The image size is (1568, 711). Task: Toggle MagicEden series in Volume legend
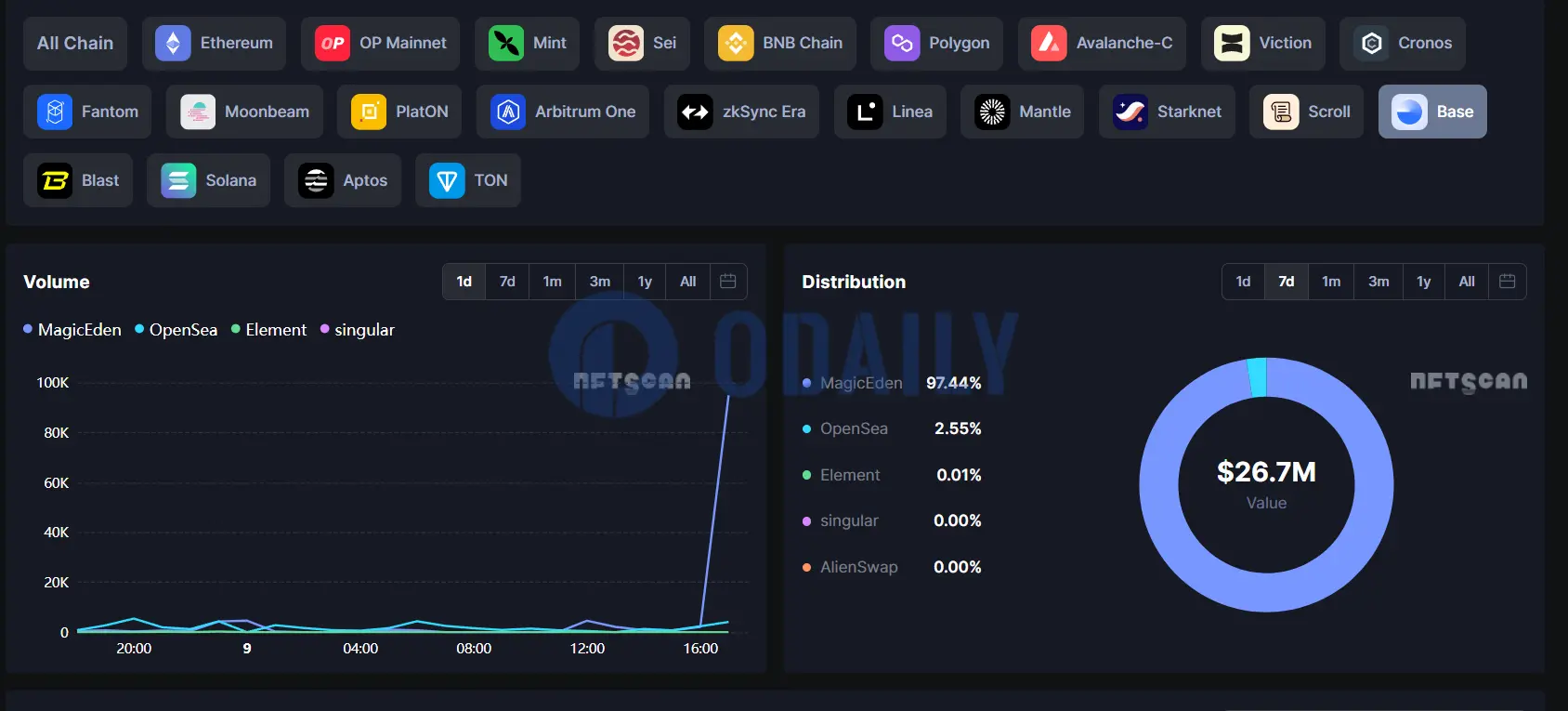[72, 330]
